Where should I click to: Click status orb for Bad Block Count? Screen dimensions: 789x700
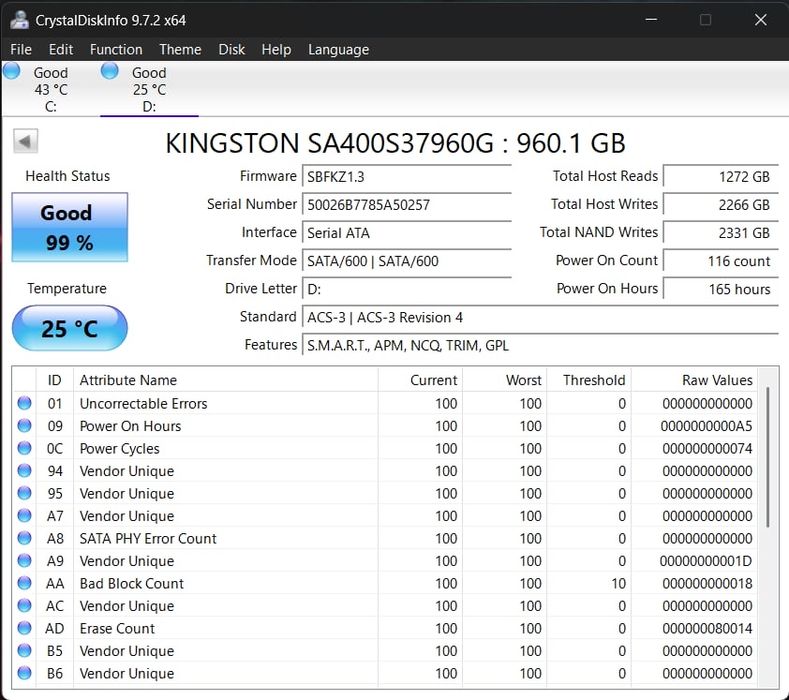[24, 583]
